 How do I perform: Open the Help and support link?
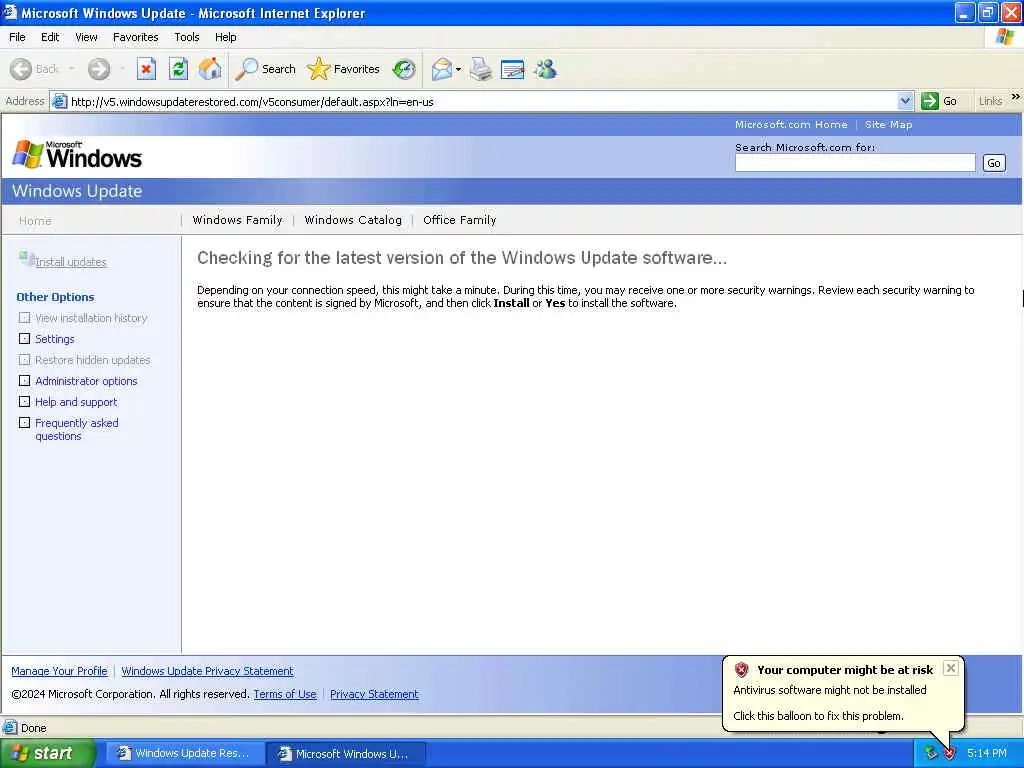click(76, 402)
